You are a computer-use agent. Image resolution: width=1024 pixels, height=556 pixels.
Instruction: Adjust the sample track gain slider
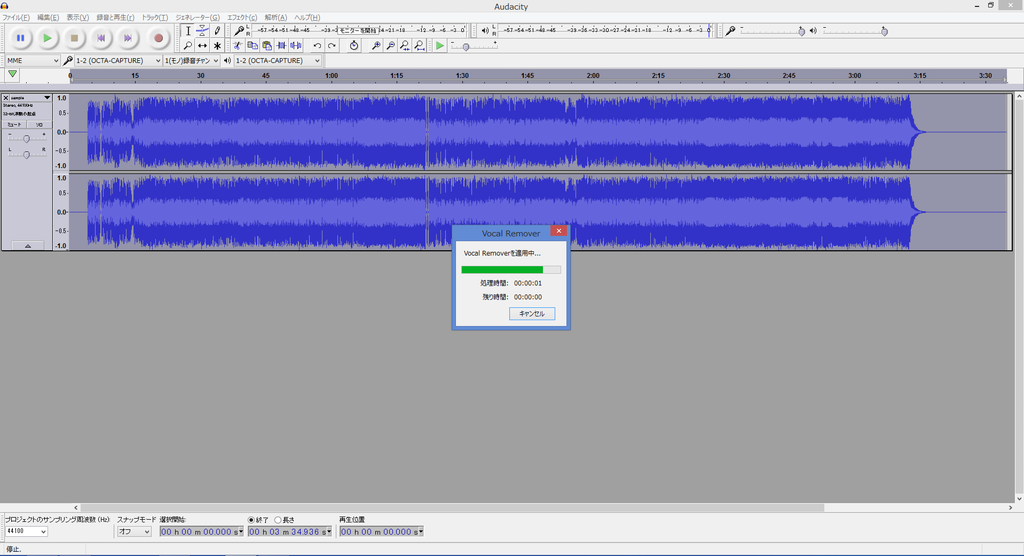click(26, 138)
